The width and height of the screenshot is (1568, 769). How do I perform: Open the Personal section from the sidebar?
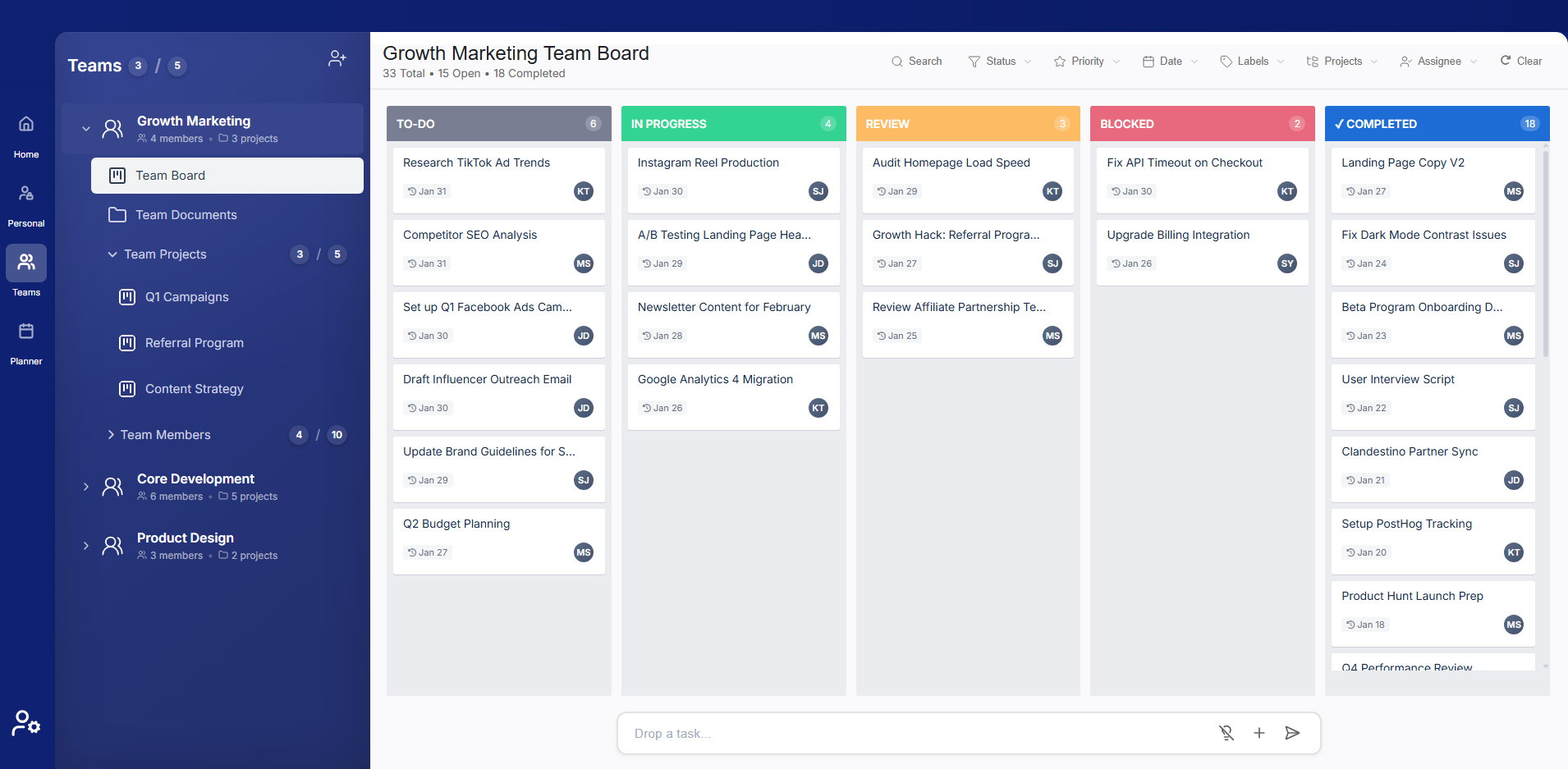click(26, 199)
